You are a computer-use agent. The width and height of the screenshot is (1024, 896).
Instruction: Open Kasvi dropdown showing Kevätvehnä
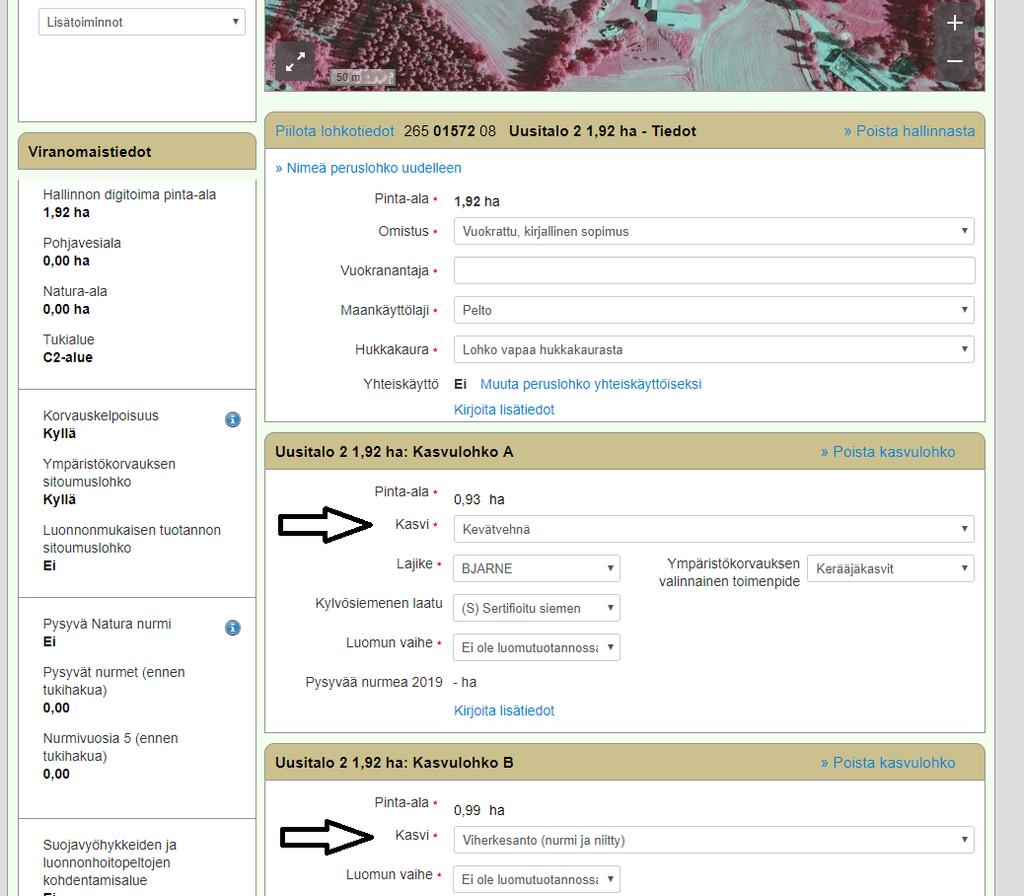pyautogui.click(x=714, y=529)
